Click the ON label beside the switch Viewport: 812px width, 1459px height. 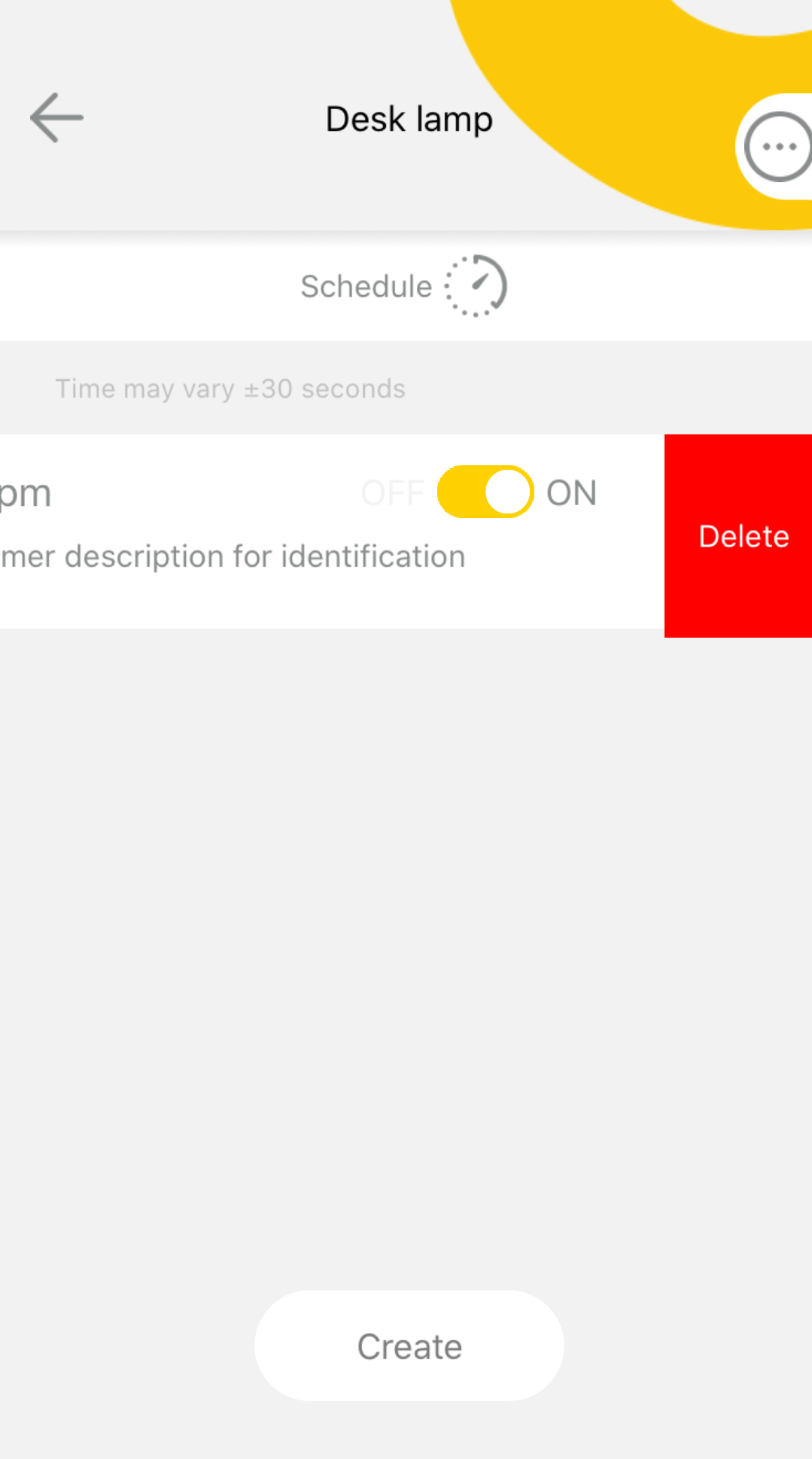coord(571,493)
